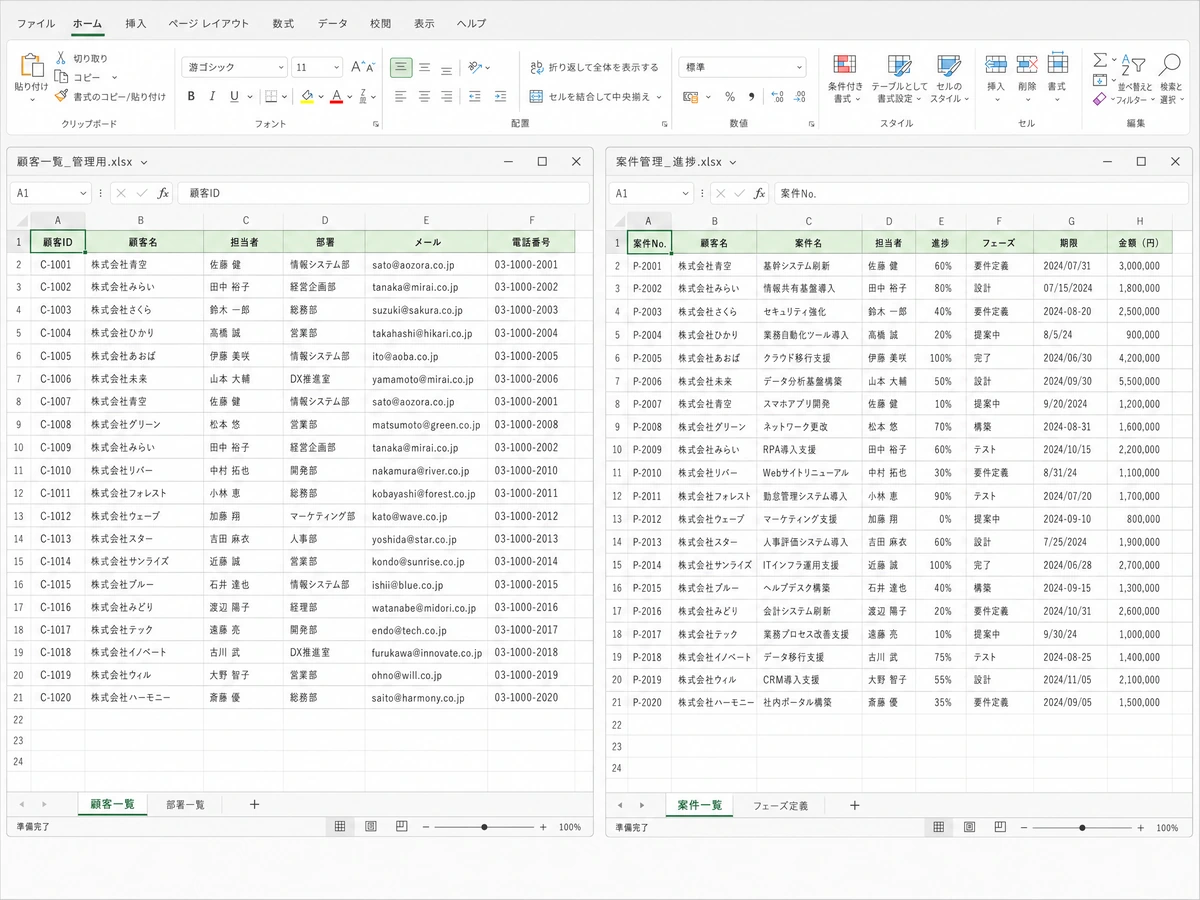Open Conditional Formatting (条件付き書式)
1200x900 pixels.
[845, 79]
